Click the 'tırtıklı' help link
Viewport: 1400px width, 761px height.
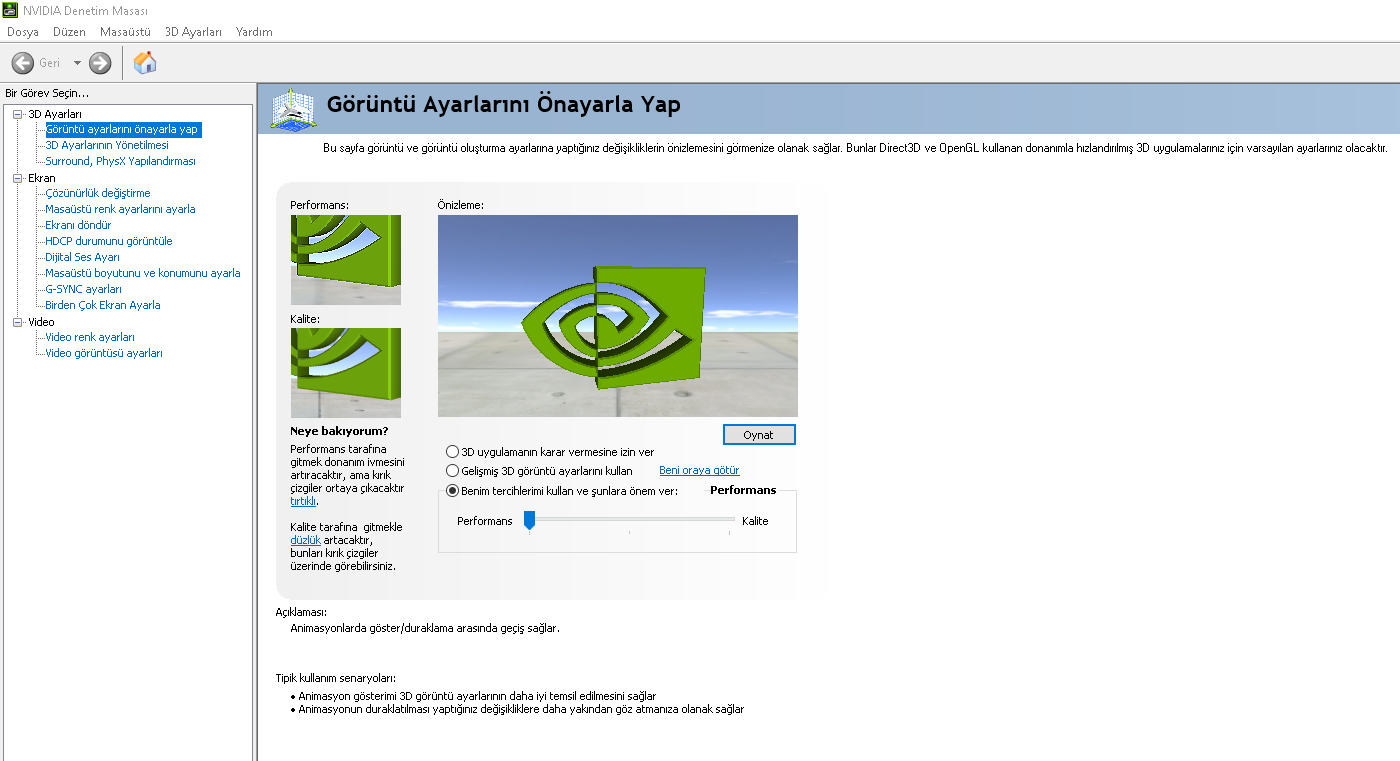tap(303, 501)
